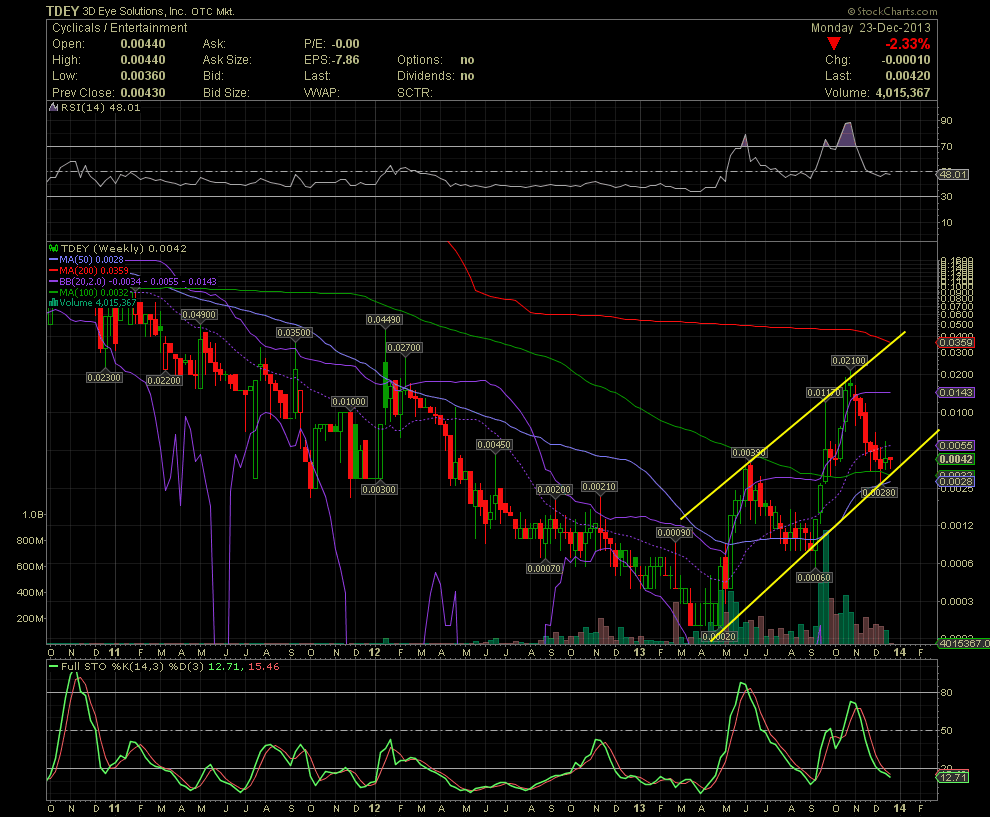990x817 pixels.
Task: Click the Dividends: no entry
Action: pyautogui.click(x=436, y=76)
